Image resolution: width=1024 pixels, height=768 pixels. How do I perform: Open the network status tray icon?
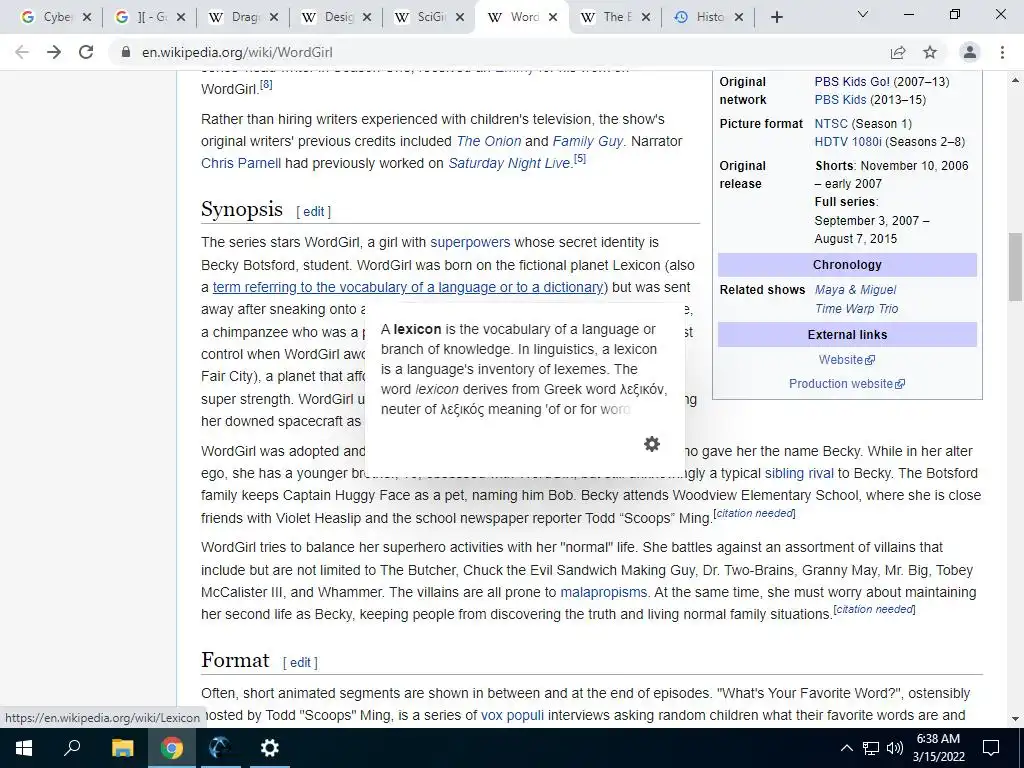pyautogui.click(x=871, y=748)
